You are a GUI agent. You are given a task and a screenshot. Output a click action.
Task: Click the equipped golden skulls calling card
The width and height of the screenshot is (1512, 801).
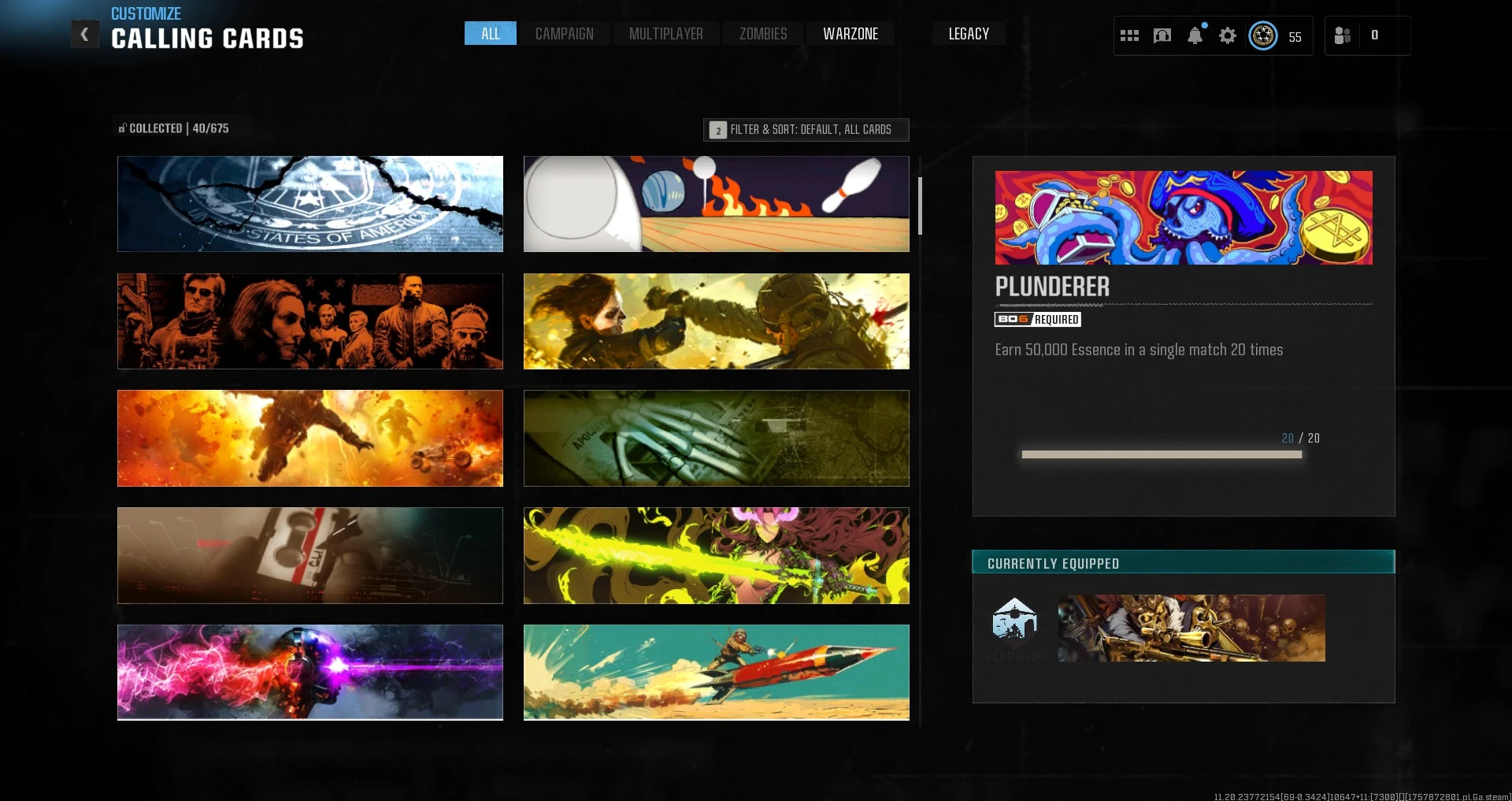tap(1191, 628)
